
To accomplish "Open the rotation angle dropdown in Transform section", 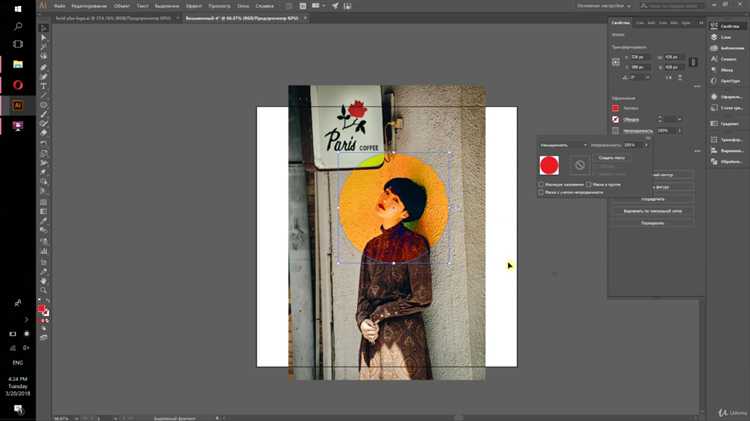I will tap(648, 77).
